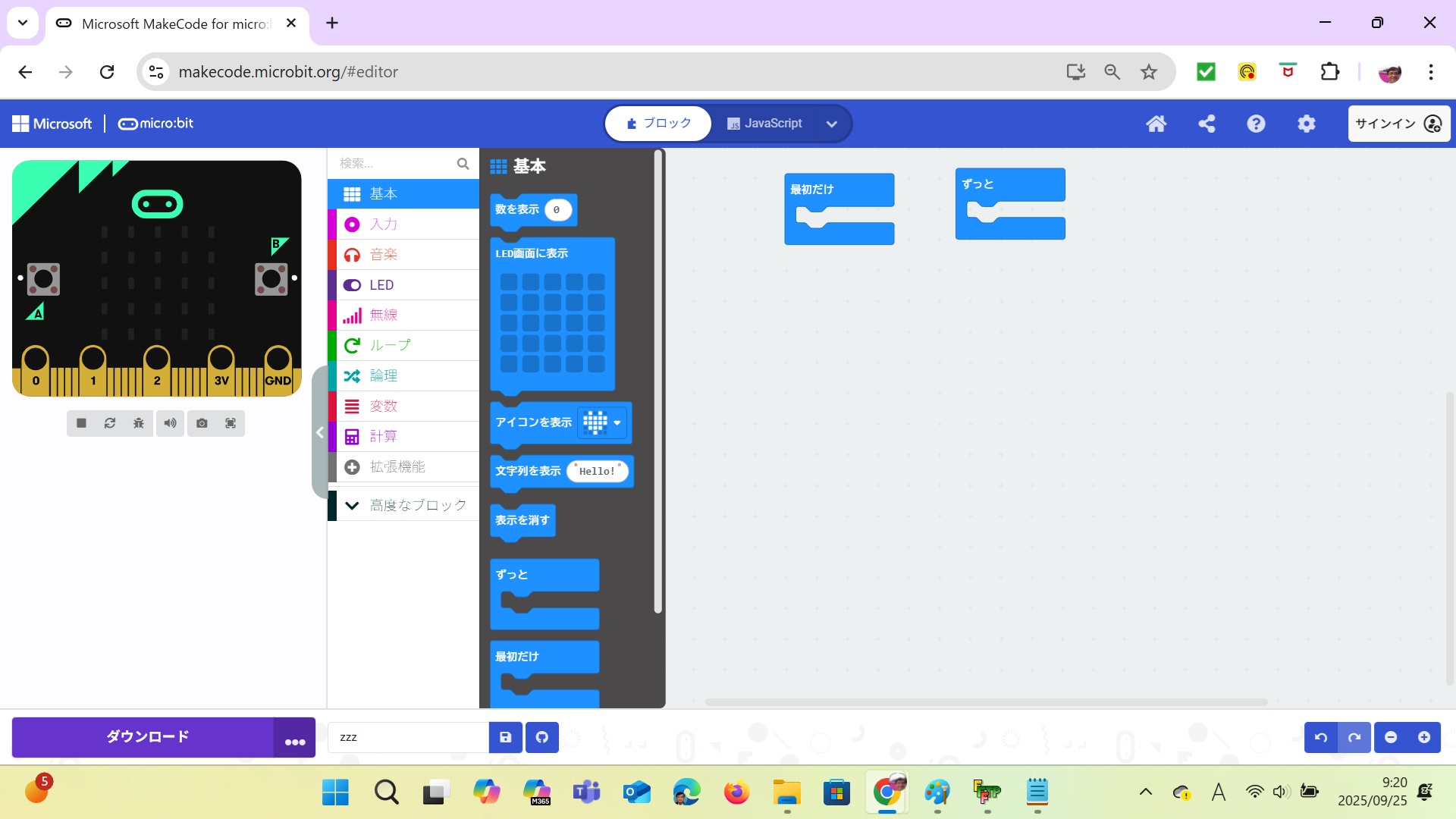This screenshot has height=819, width=1456.
Task: Take a simulator screenshot with camera icon
Action: pos(202,423)
